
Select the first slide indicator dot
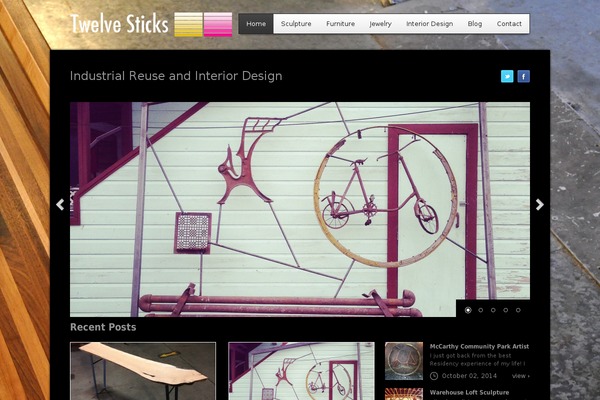pos(468,310)
